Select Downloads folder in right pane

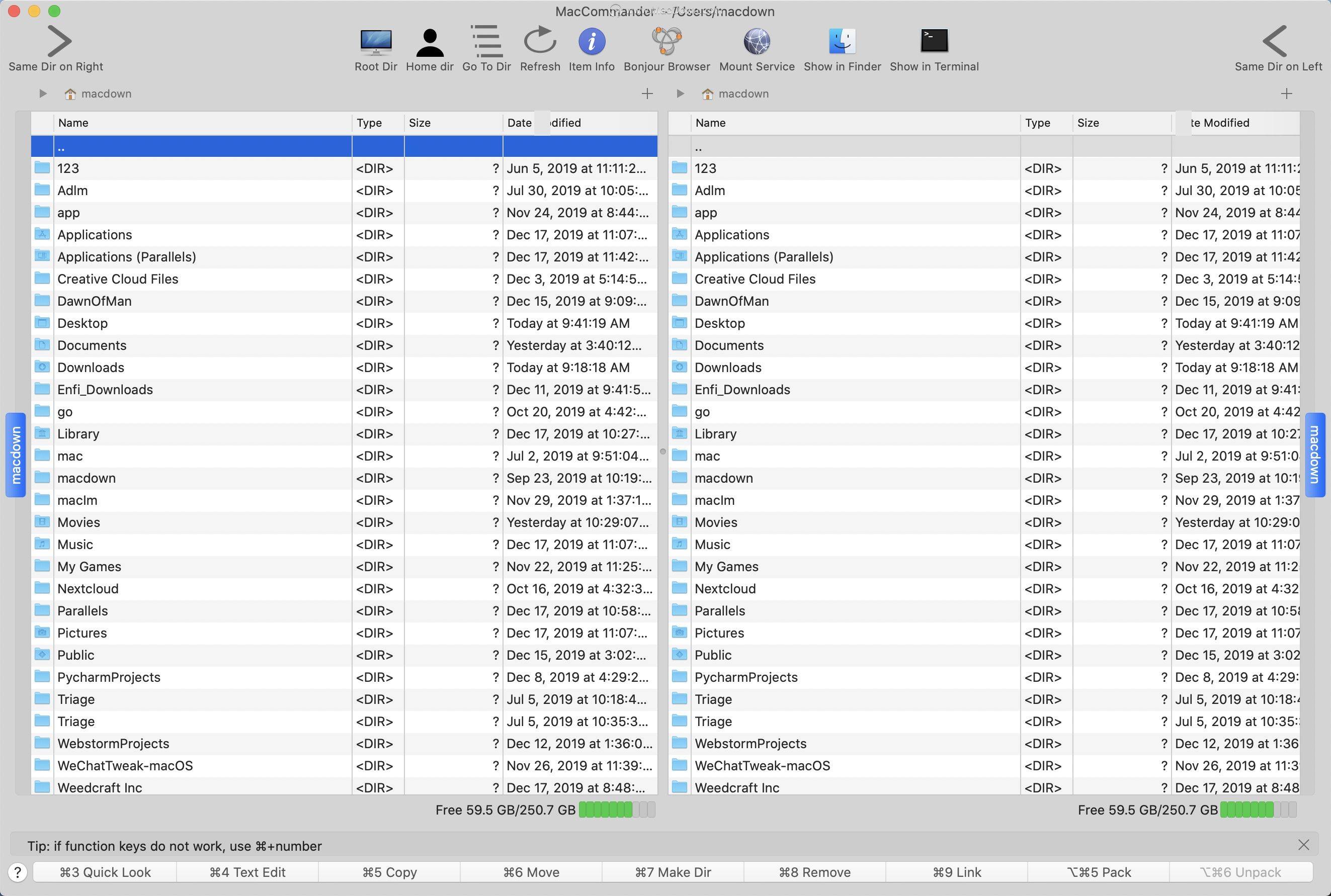pyautogui.click(x=728, y=368)
